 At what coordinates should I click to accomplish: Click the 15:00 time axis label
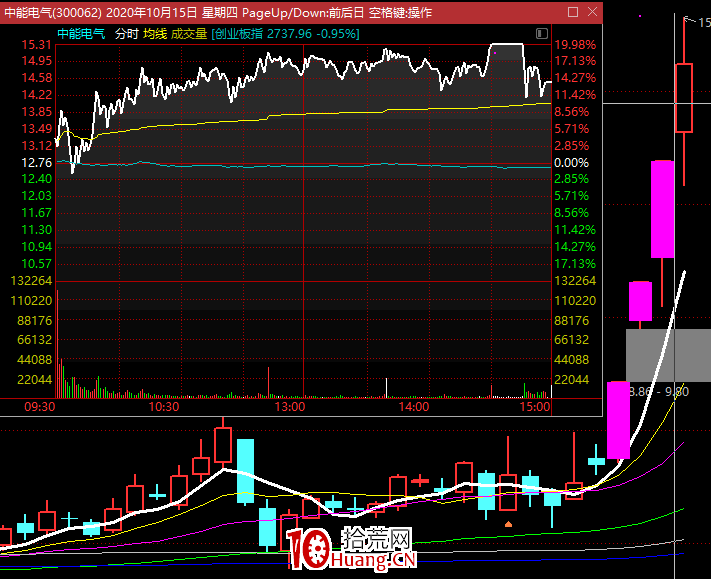click(535, 407)
